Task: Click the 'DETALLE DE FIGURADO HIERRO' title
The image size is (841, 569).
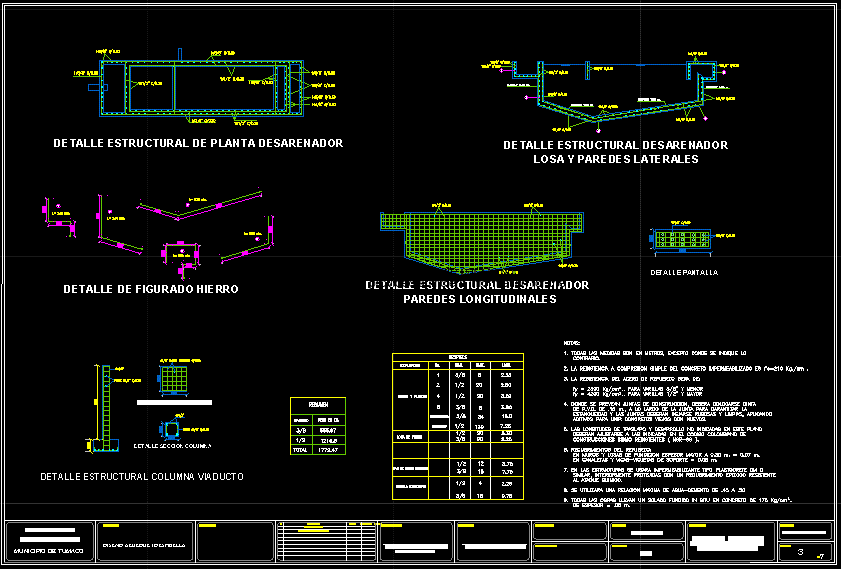Action: (x=151, y=289)
